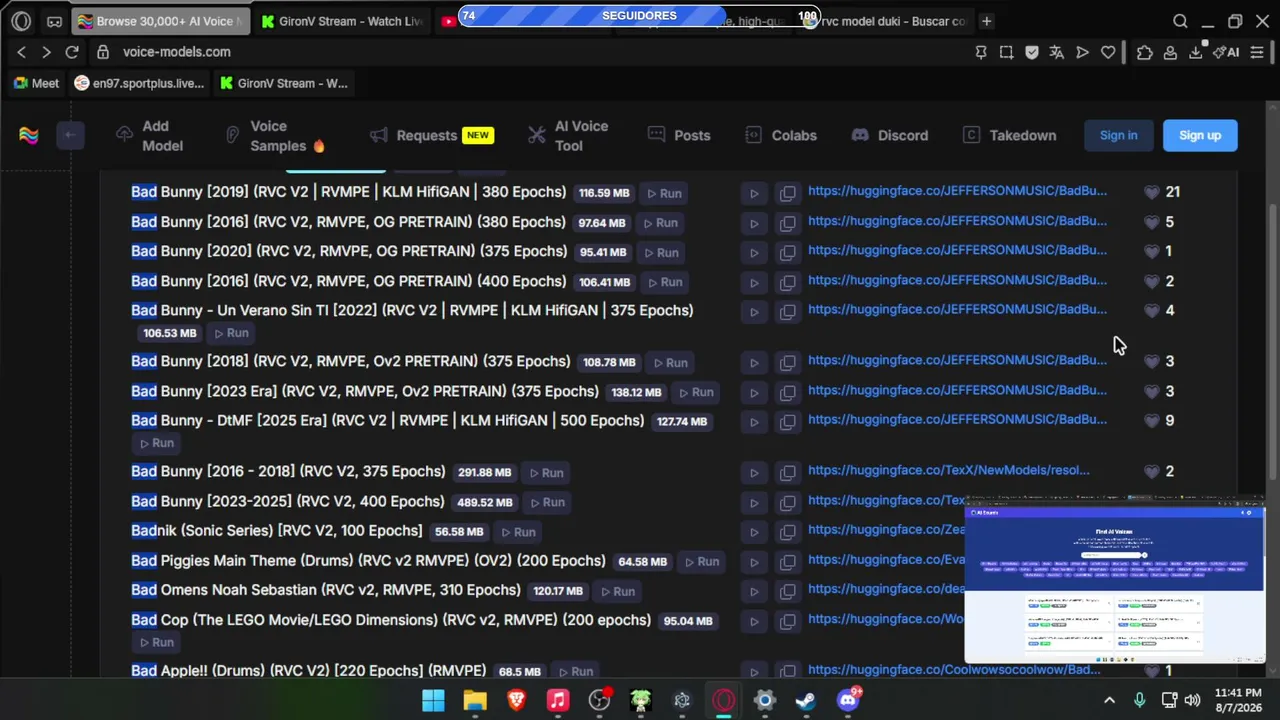The image size is (1280, 720).
Task: Click the Sign in button
Action: click(1118, 135)
